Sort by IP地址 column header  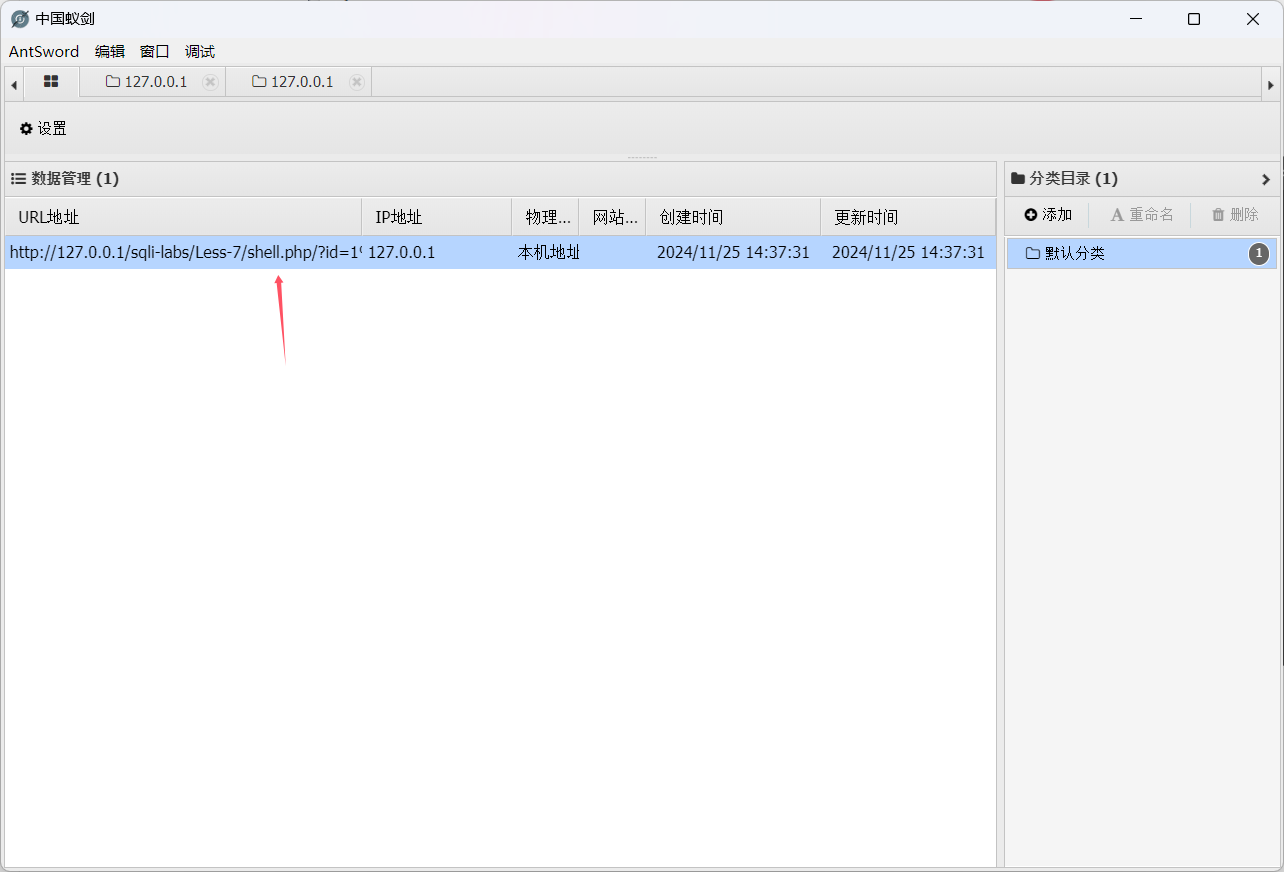point(437,217)
